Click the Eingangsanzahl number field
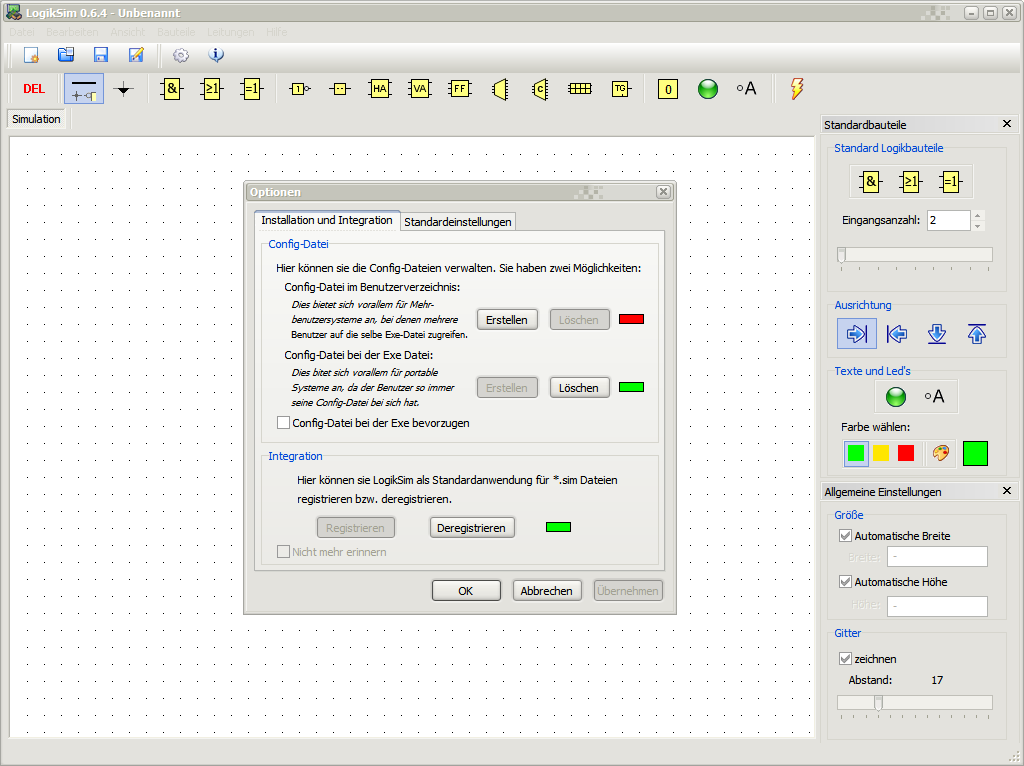 tap(948, 221)
